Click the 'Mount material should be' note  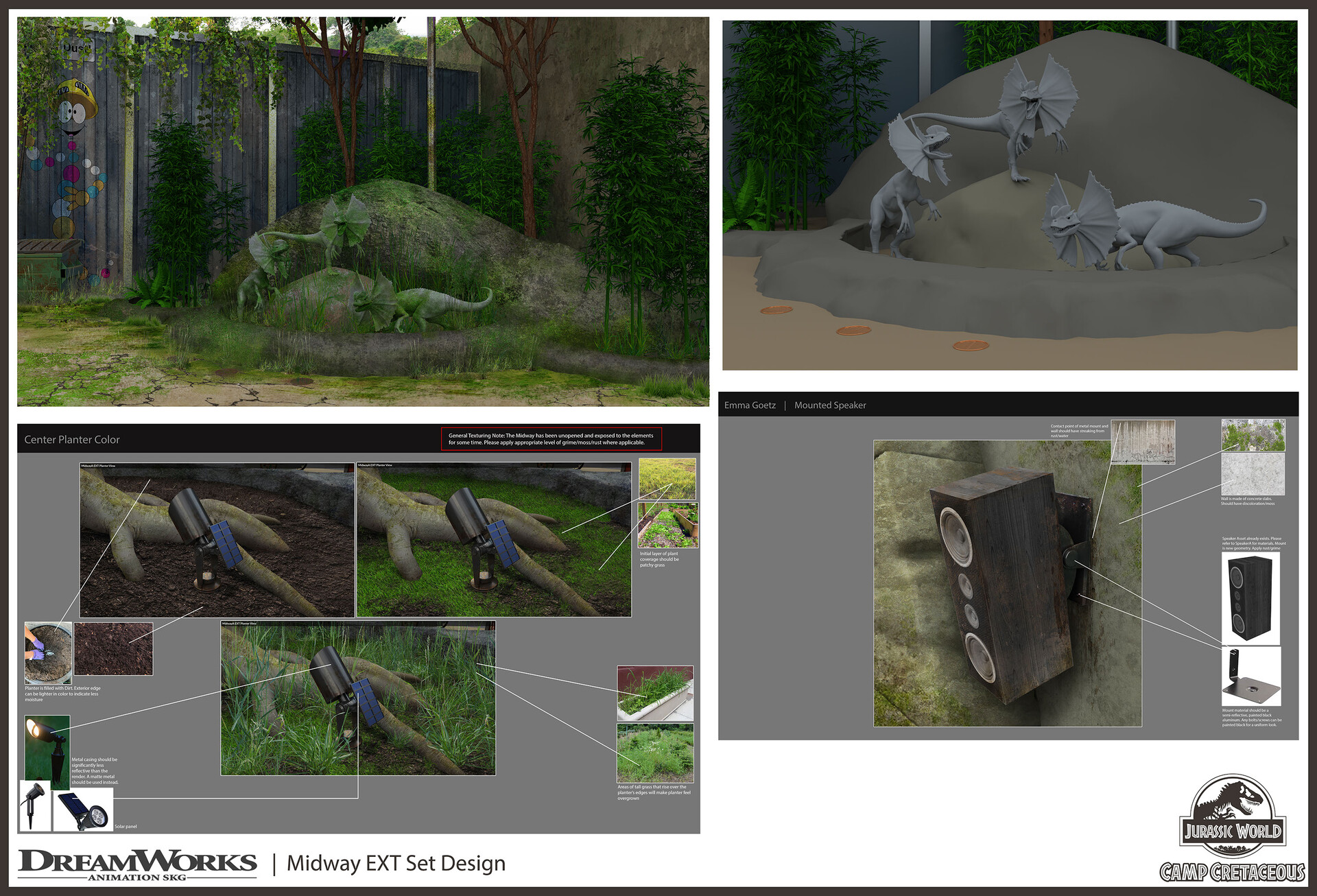pyautogui.click(x=1251, y=718)
